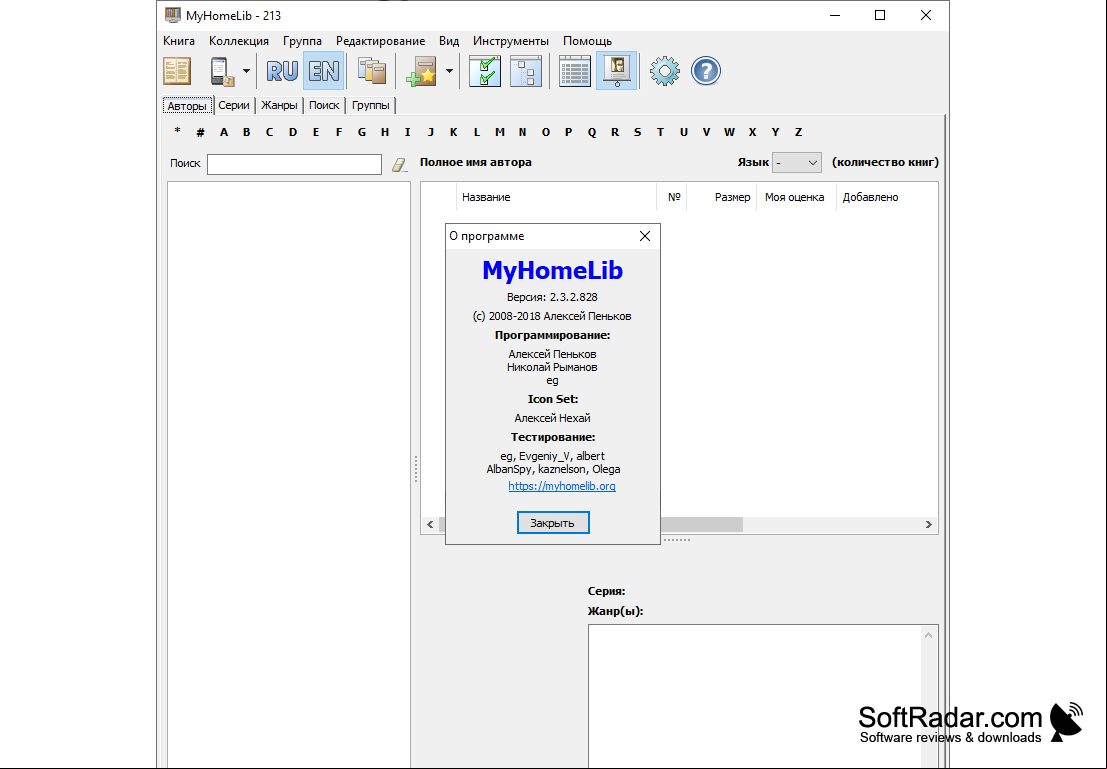
Task: Switch to the Жанры tab
Action: pos(279,105)
